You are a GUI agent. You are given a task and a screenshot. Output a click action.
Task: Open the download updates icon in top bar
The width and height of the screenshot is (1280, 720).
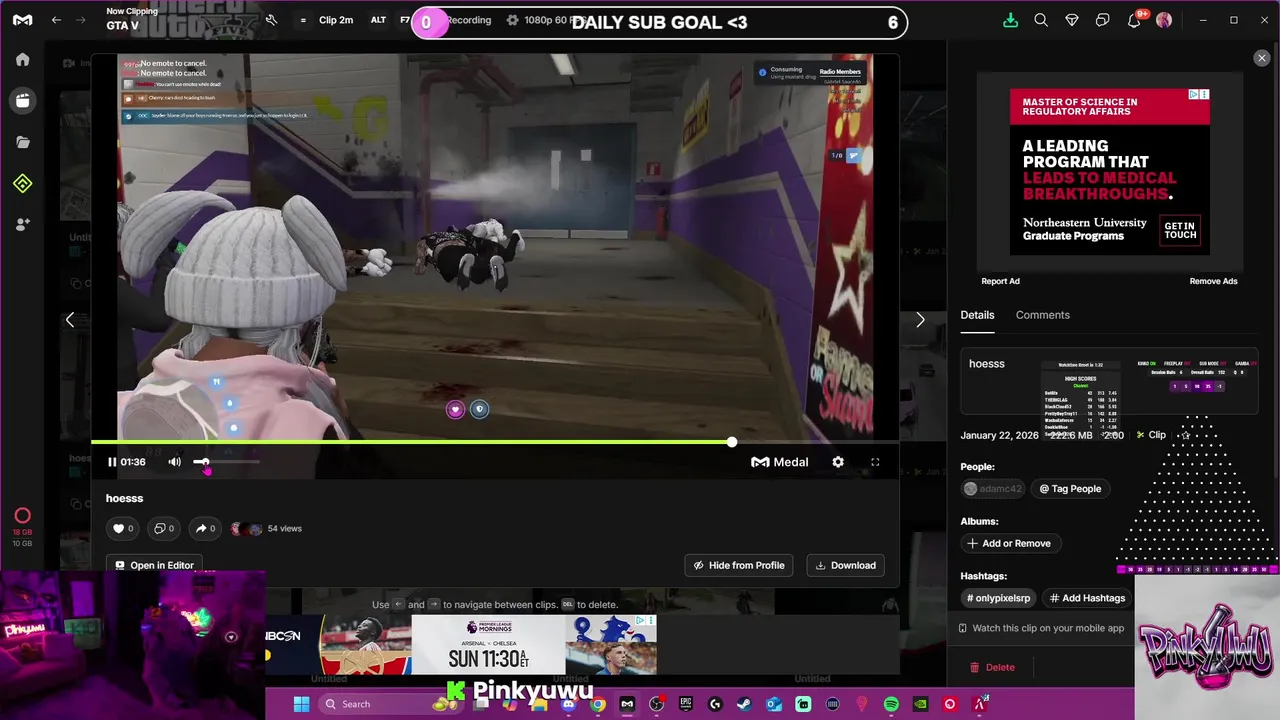pos(1010,20)
